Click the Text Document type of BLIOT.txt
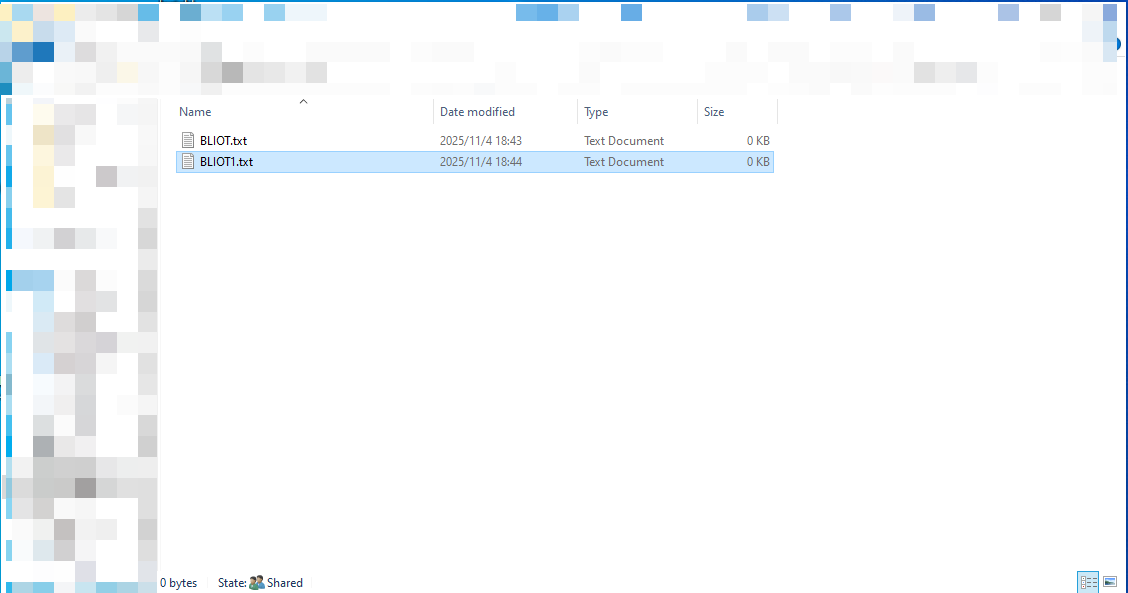Screen dimensions: 1128x593 (x=624, y=141)
